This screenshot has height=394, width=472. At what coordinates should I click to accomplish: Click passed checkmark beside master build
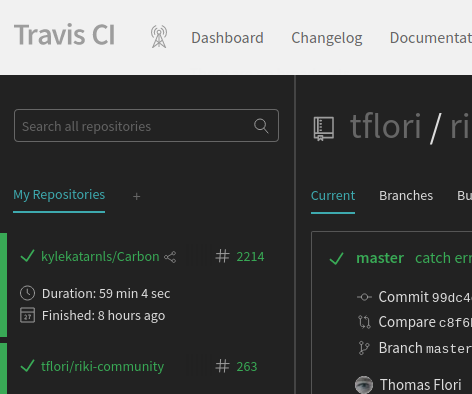336,258
